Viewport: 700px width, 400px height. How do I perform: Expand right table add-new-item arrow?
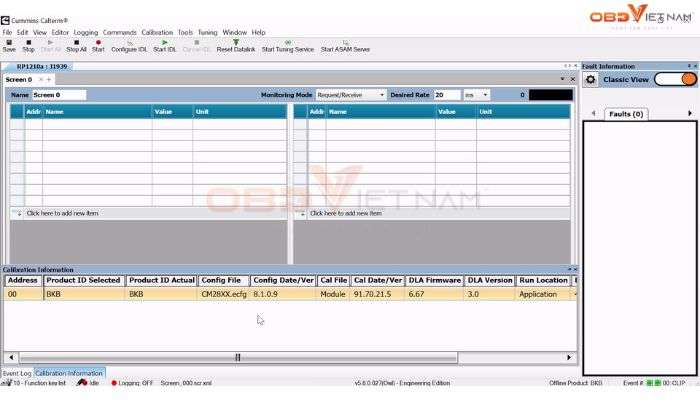[x=302, y=213]
